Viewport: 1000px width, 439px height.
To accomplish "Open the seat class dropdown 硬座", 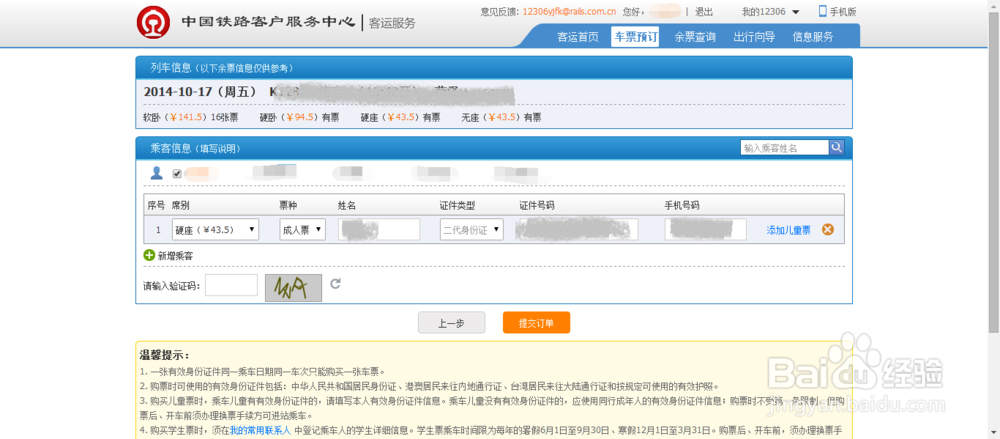I will pos(216,230).
